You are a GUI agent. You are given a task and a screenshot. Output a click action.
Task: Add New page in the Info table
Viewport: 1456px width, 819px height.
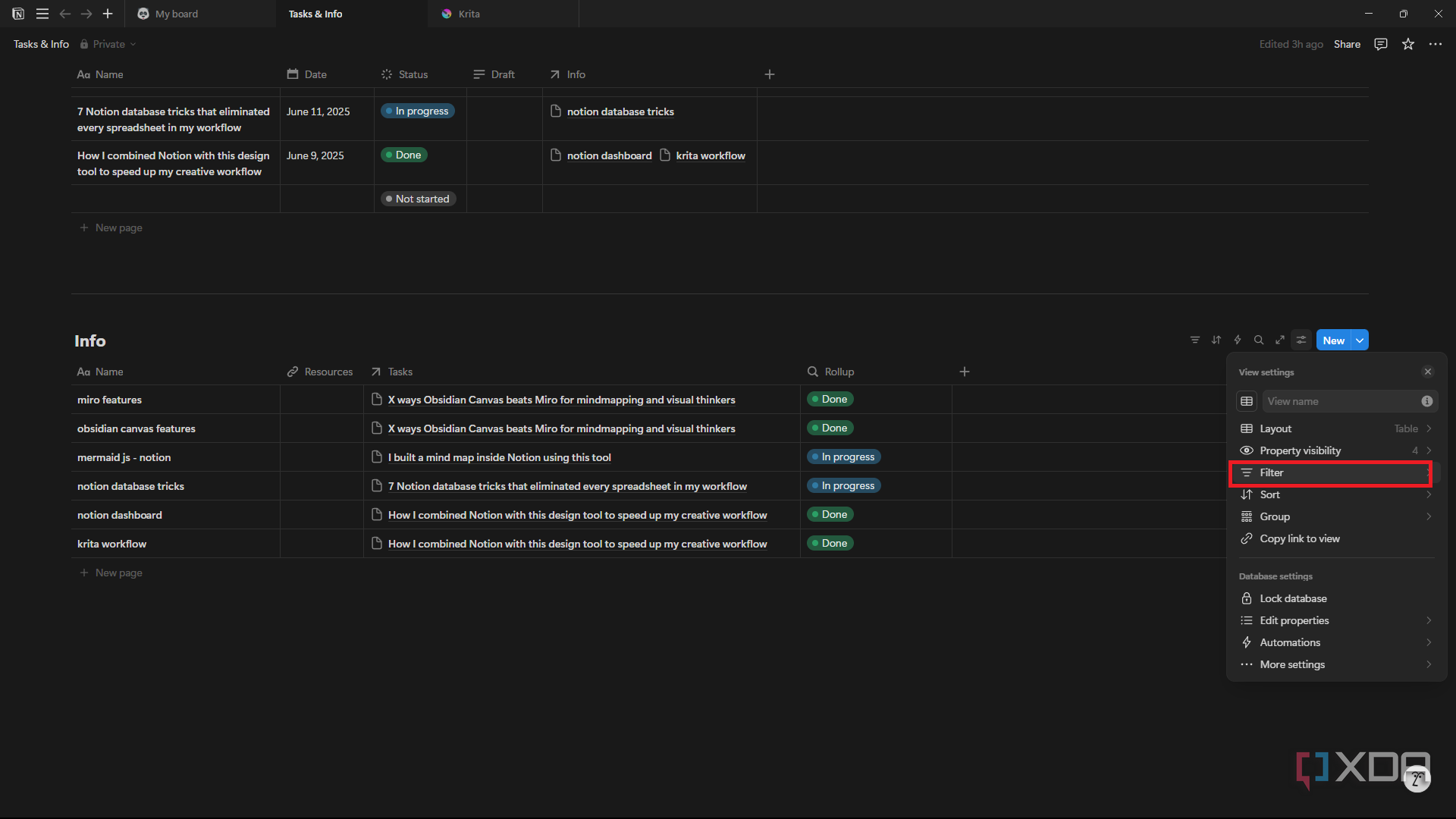tap(111, 573)
